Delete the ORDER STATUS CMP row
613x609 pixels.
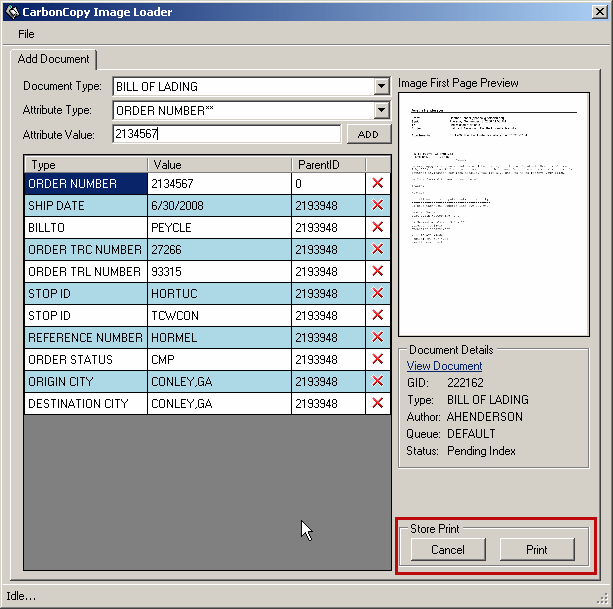tap(377, 360)
